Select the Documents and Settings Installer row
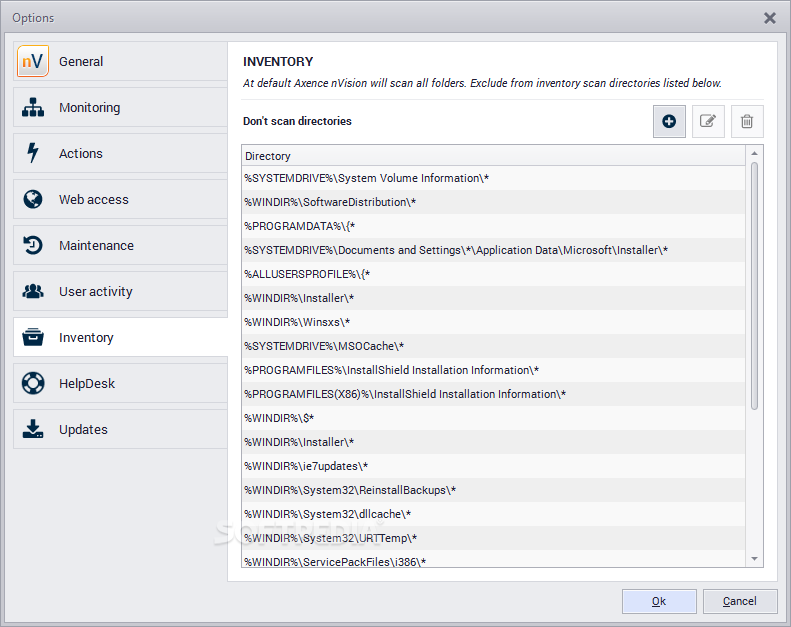 coord(493,250)
